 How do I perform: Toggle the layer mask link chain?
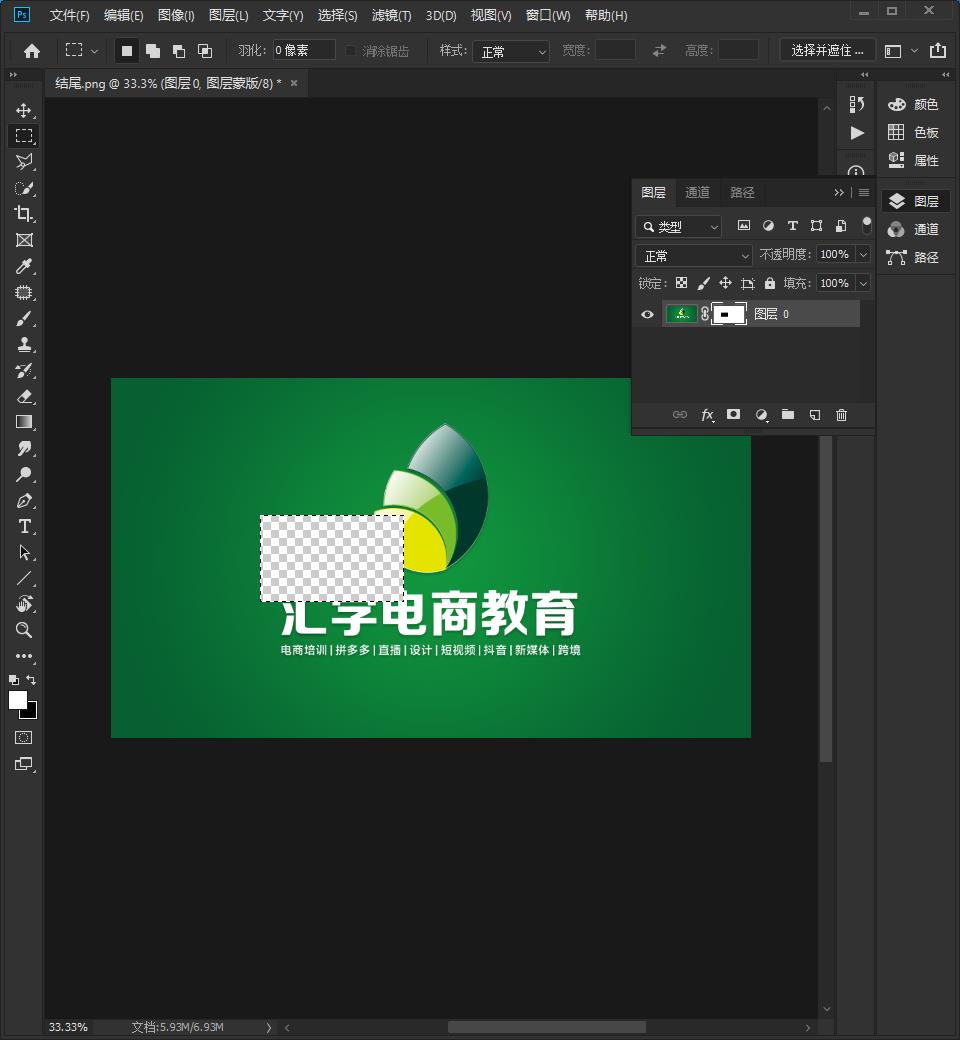705,314
